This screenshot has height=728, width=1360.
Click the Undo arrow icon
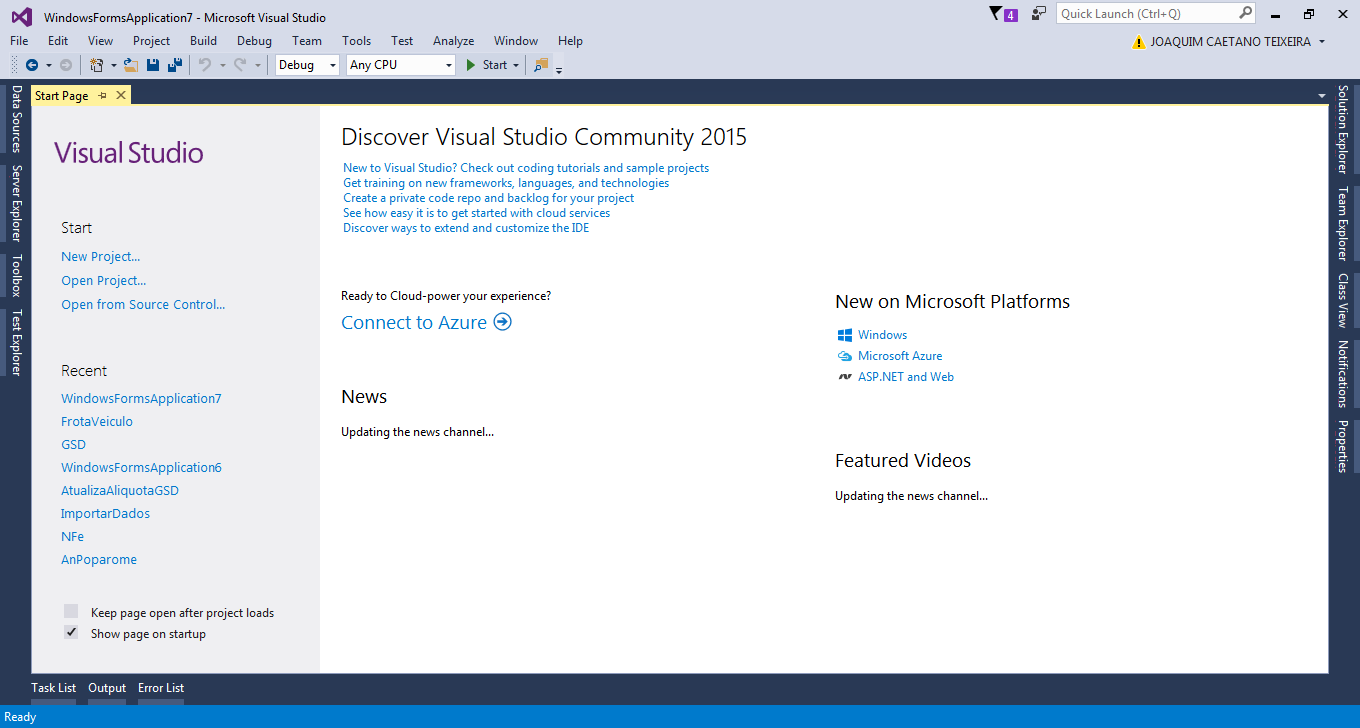click(x=205, y=65)
